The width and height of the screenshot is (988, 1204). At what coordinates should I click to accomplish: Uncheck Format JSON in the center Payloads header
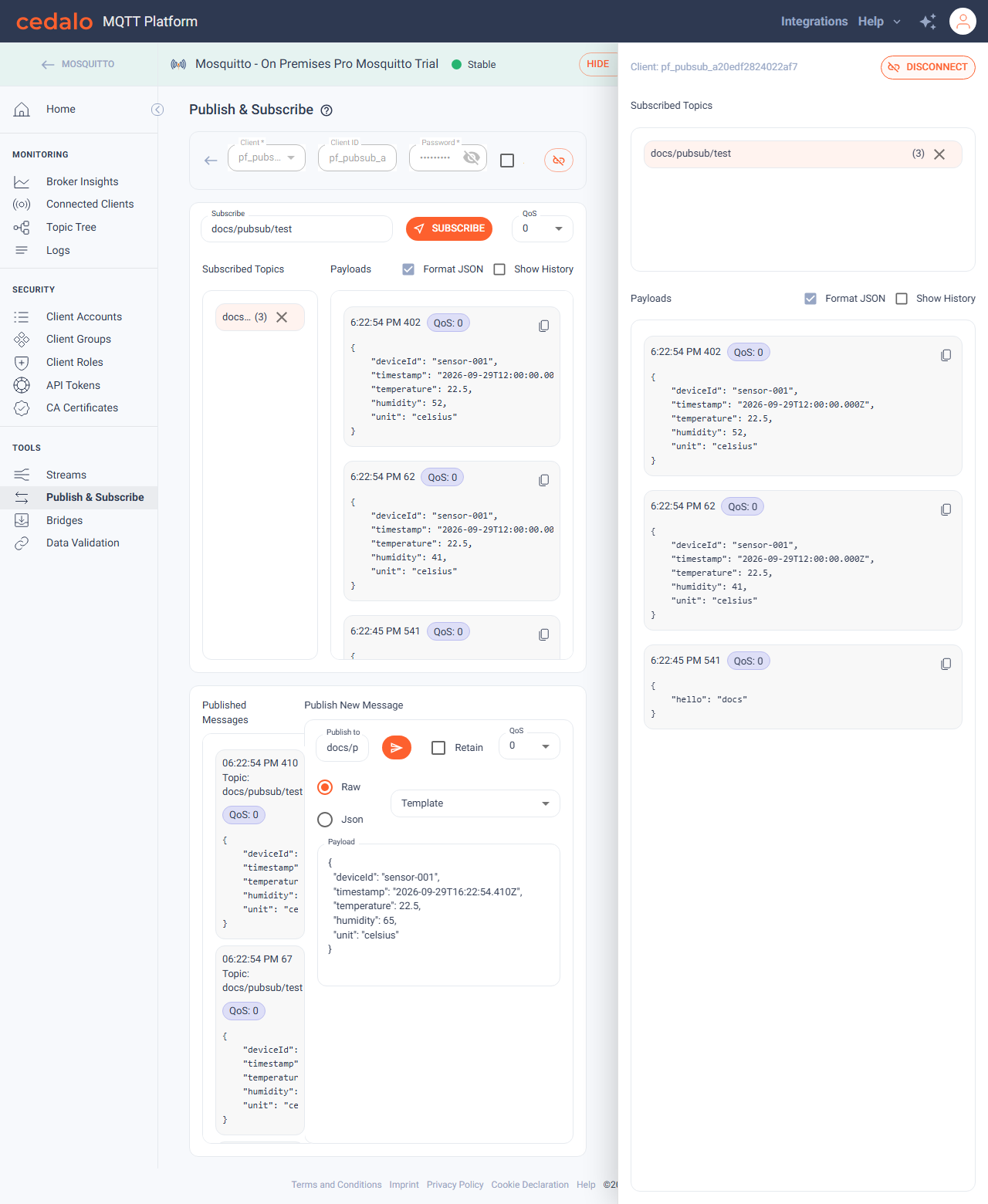coord(408,269)
